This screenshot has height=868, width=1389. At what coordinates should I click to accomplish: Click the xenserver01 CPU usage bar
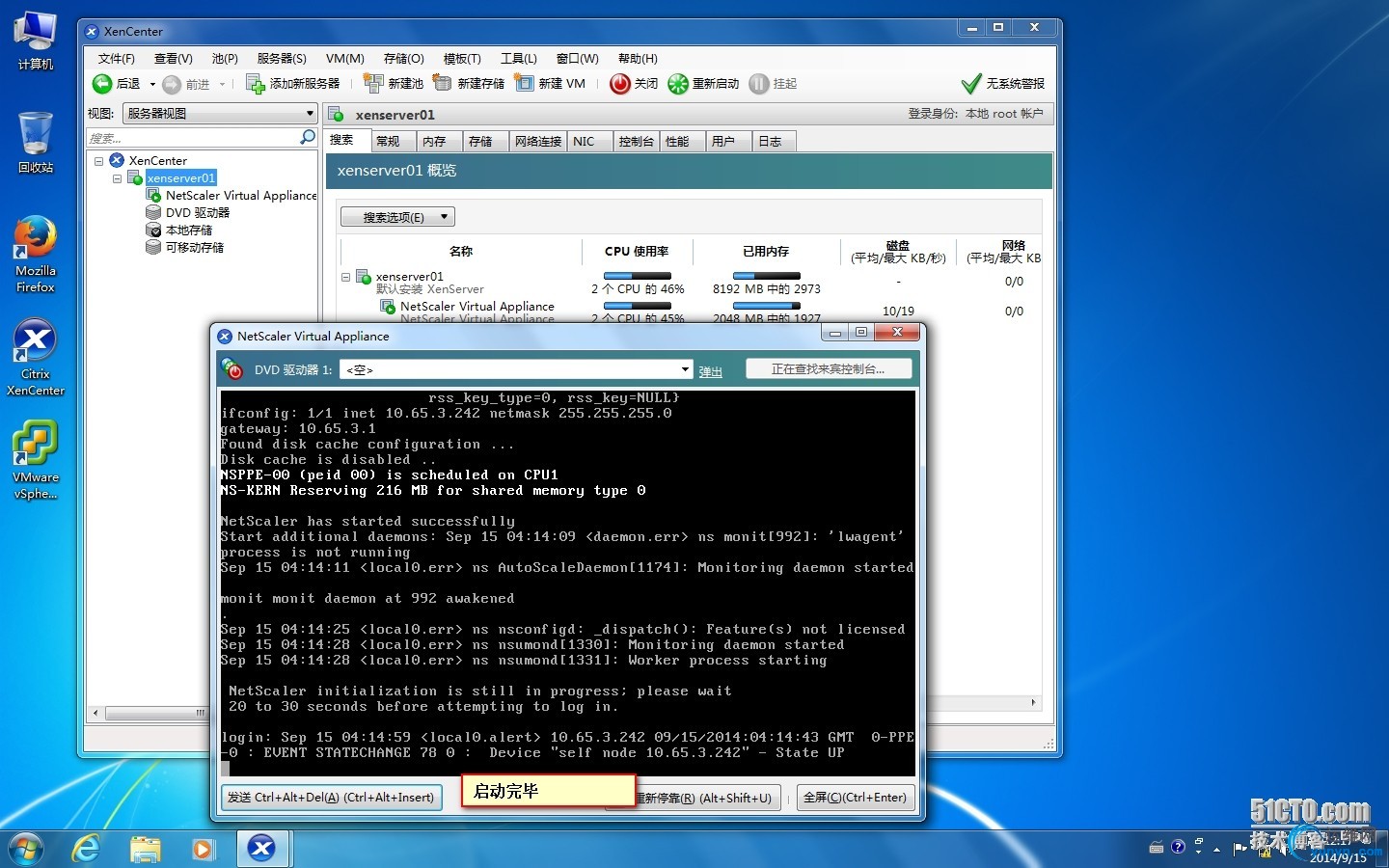click(x=637, y=277)
